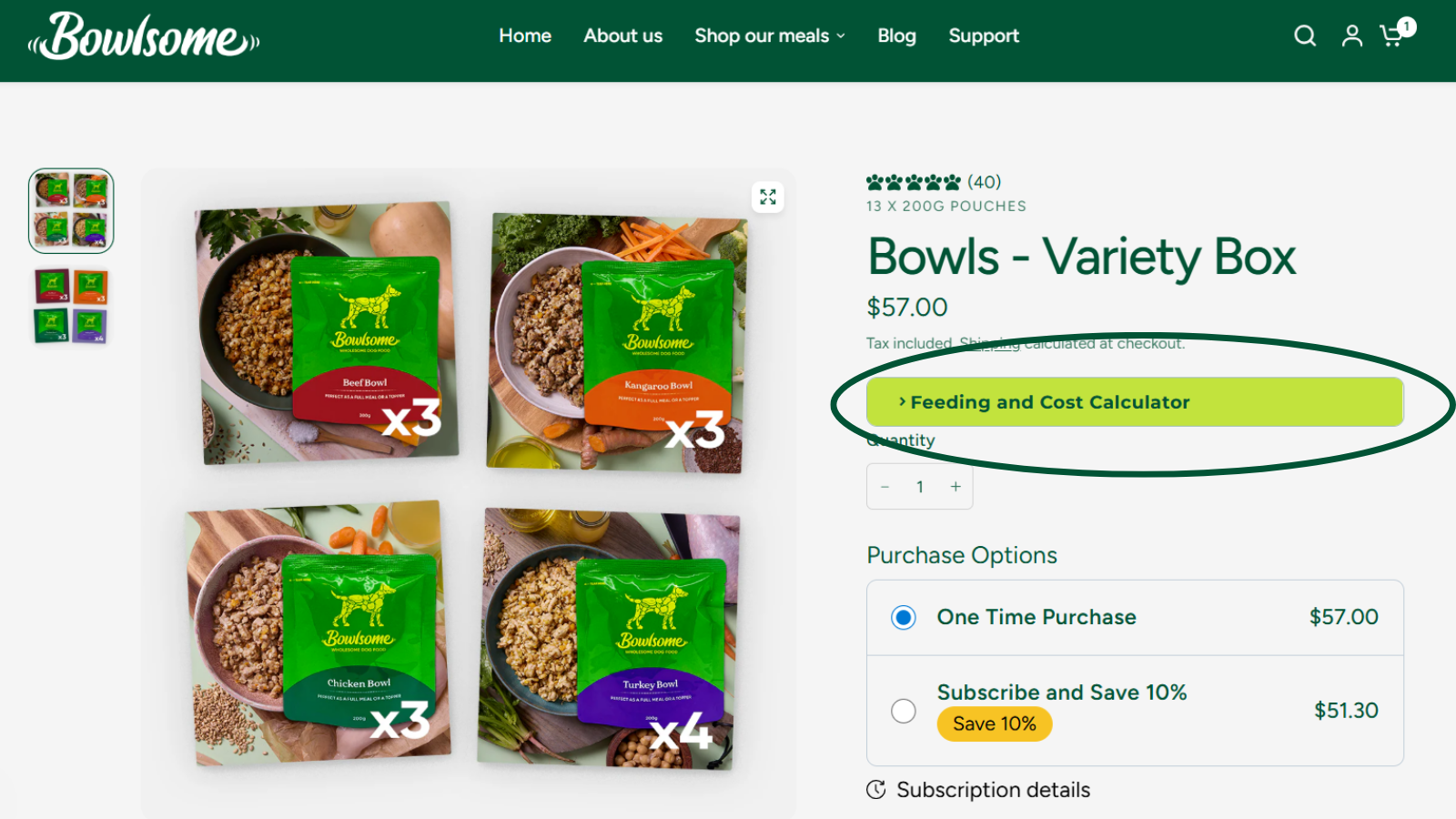Select One Time Purchase option
Screen dimensions: 1456x819
click(x=904, y=618)
